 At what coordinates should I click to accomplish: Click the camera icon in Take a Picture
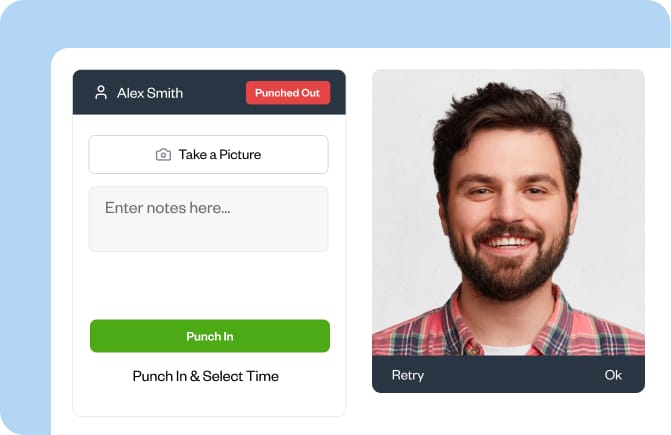tap(163, 154)
